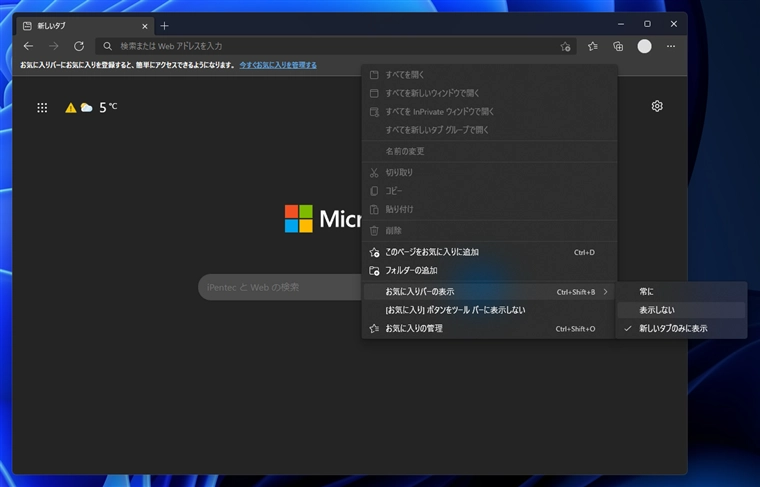Open the new tab plus button
Viewport: 760px width, 487px height.
(164, 26)
